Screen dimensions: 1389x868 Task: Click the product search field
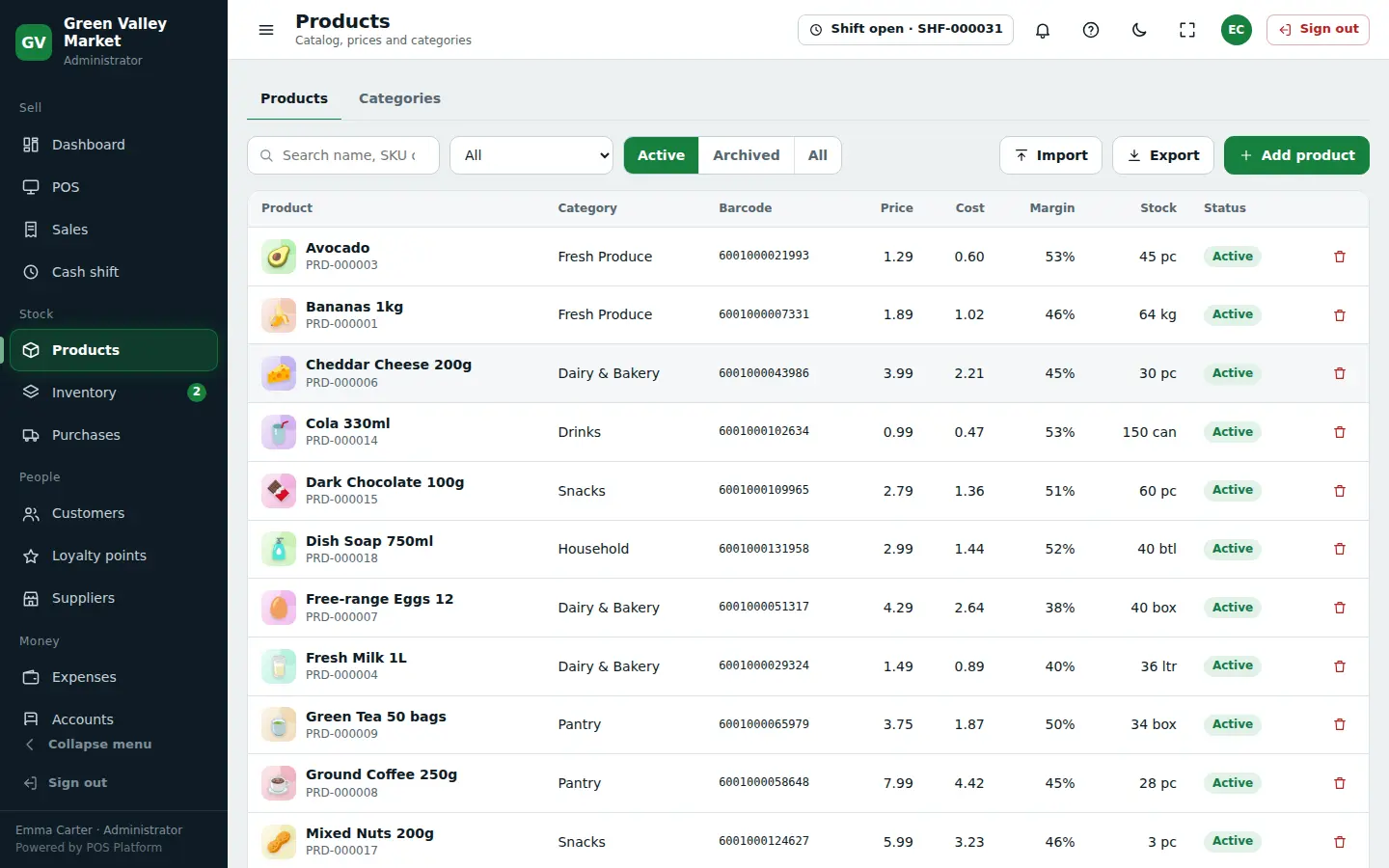click(343, 155)
